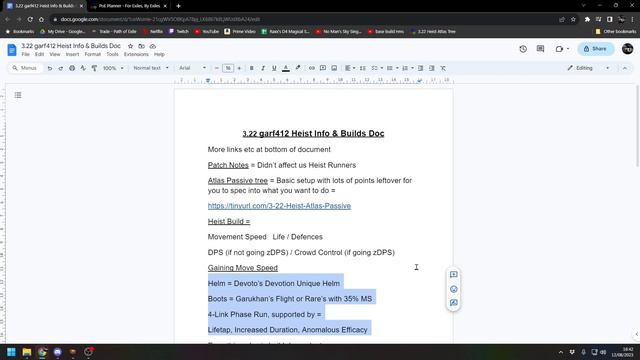Click the Redo arrow in the toolbar
This screenshot has height=360, width=640.
click(60, 68)
